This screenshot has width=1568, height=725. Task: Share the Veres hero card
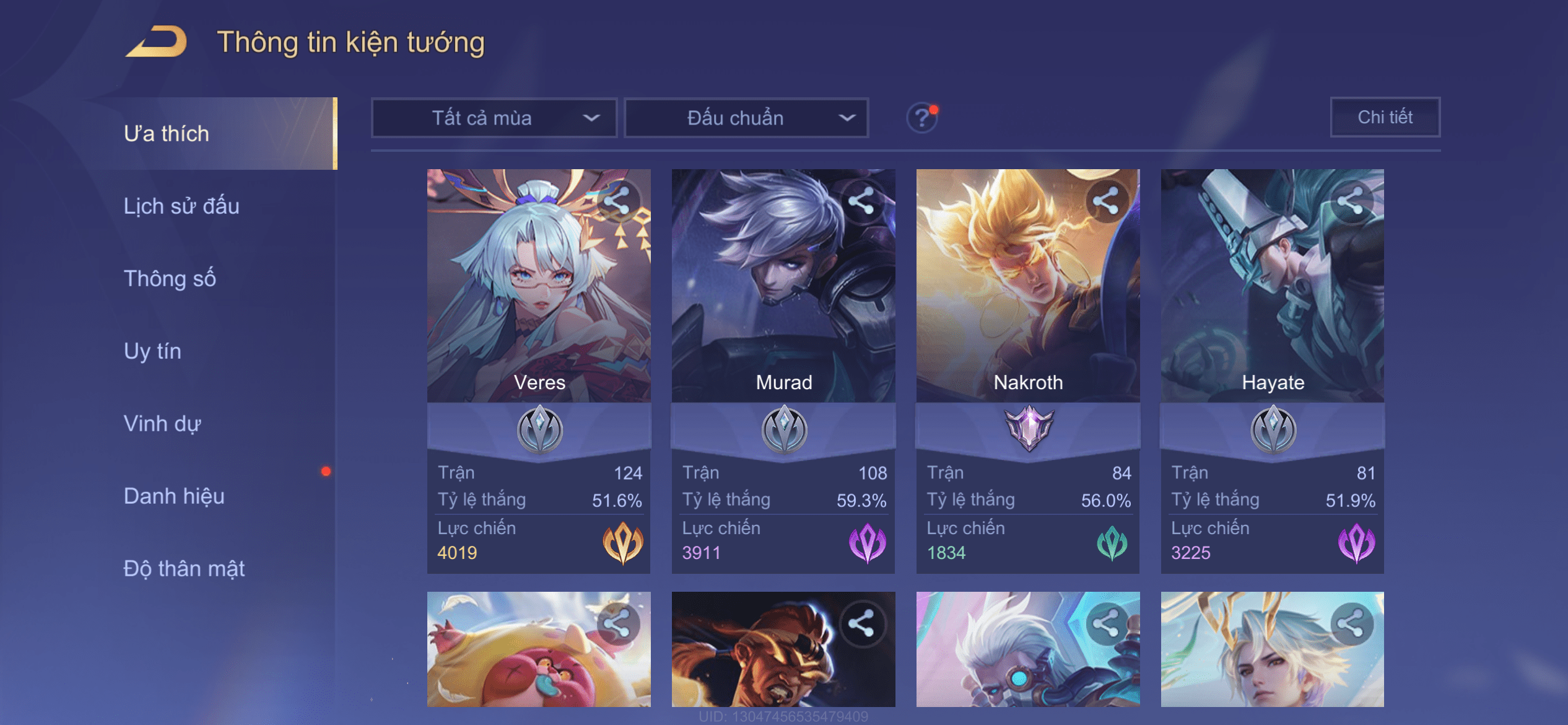point(617,201)
